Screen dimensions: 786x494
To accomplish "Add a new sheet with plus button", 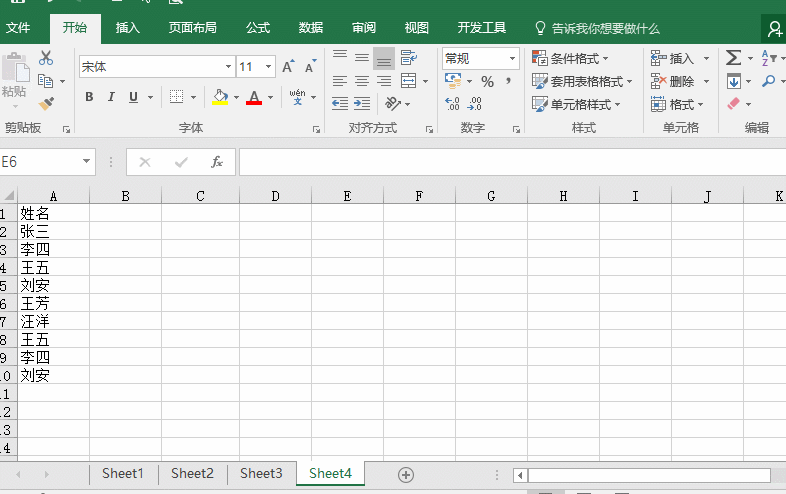I will click(406, 475).
